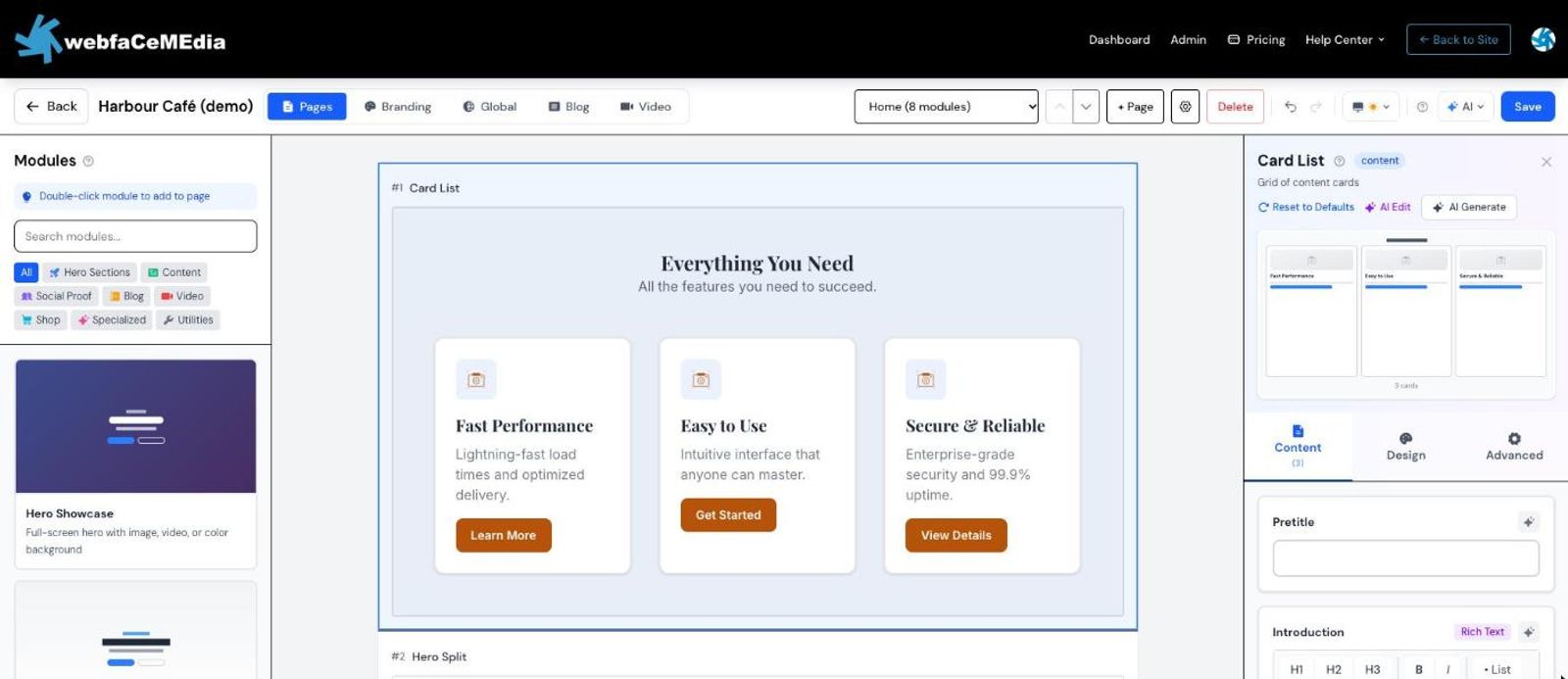Go to Dashboard
Image resolution: width=1568 pixels, height=679 pixels.
click(1119, 40)
